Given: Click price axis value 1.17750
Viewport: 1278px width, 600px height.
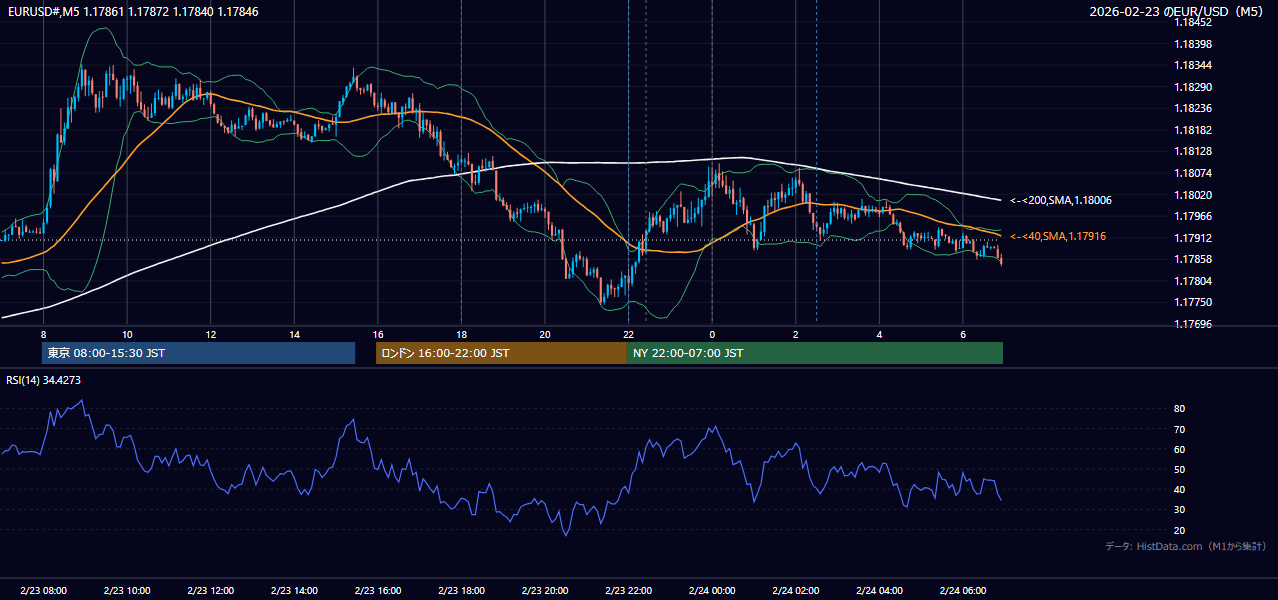Looking at the screenshot, I should 1194,302.
